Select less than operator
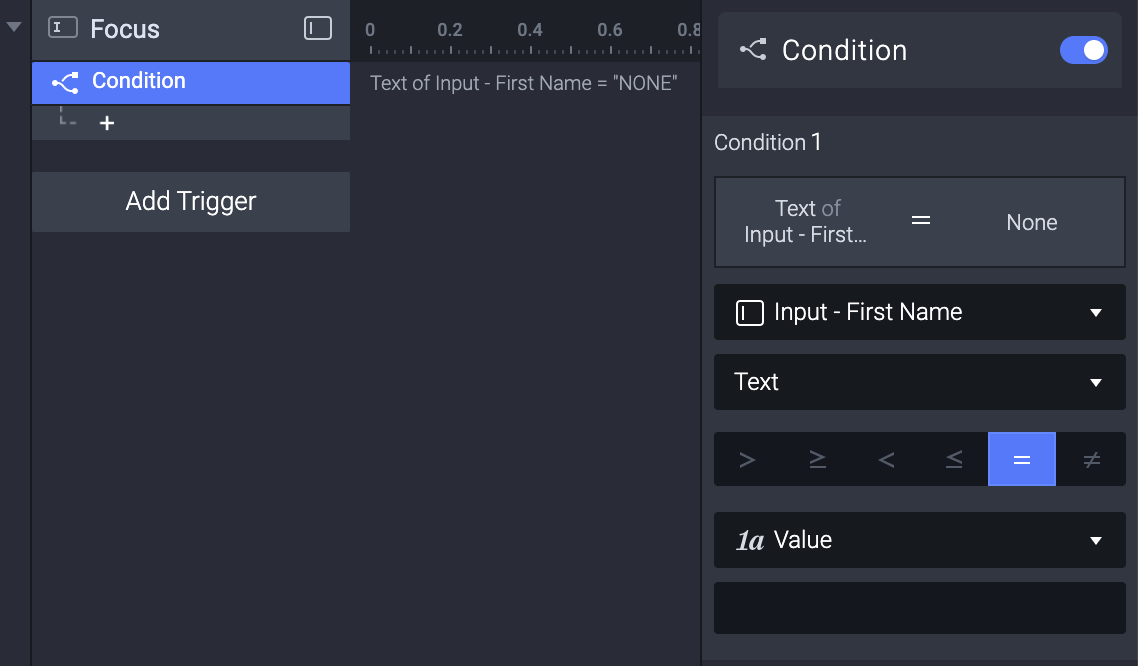 coord(886,459)
